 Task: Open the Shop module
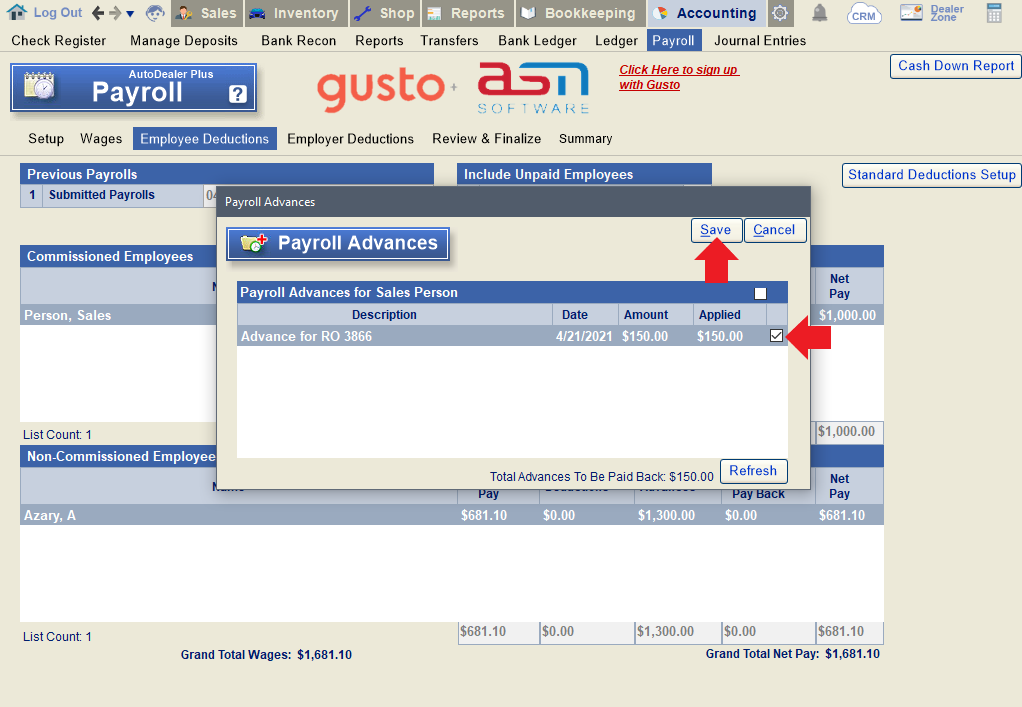[385, 13]
